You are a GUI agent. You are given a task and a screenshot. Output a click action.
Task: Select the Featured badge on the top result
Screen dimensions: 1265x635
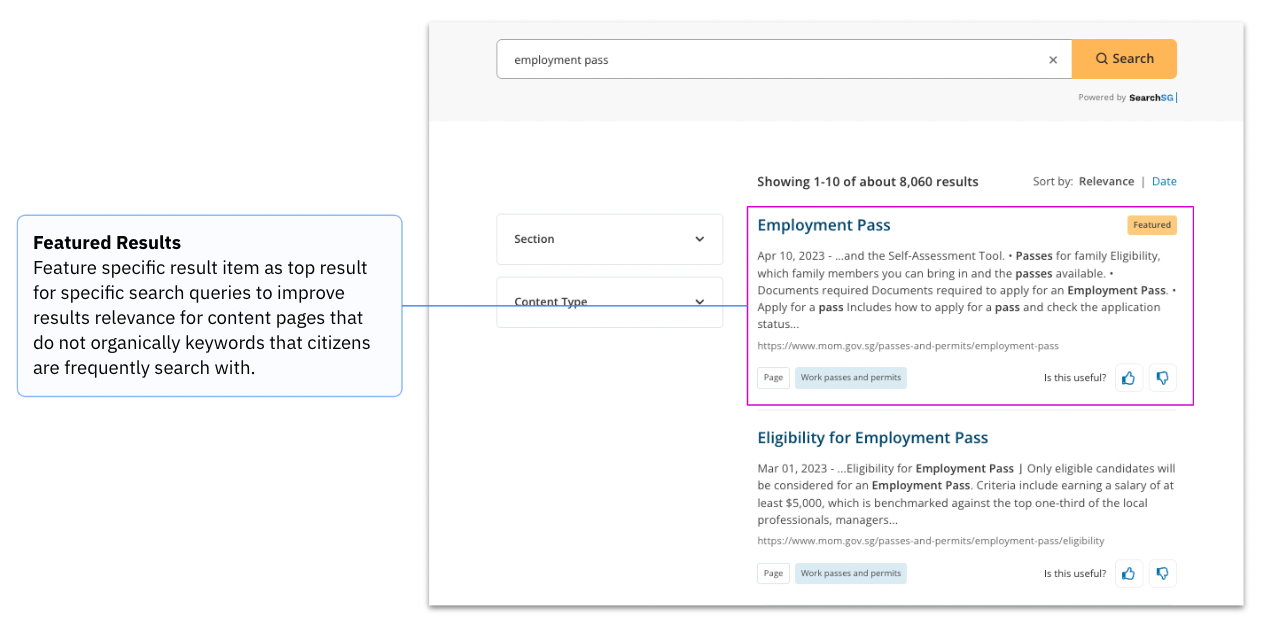click(1151, 225)
